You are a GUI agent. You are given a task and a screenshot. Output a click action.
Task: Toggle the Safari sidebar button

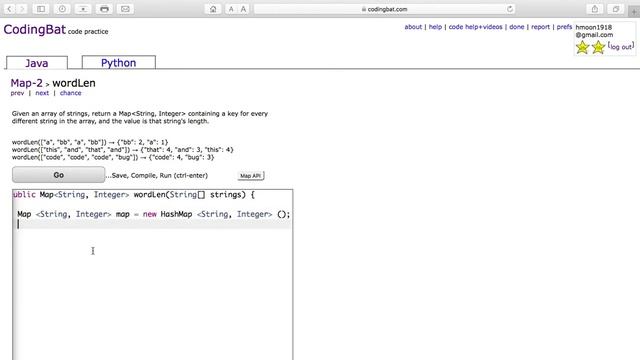pyautogui.click(x=41, y=9)
